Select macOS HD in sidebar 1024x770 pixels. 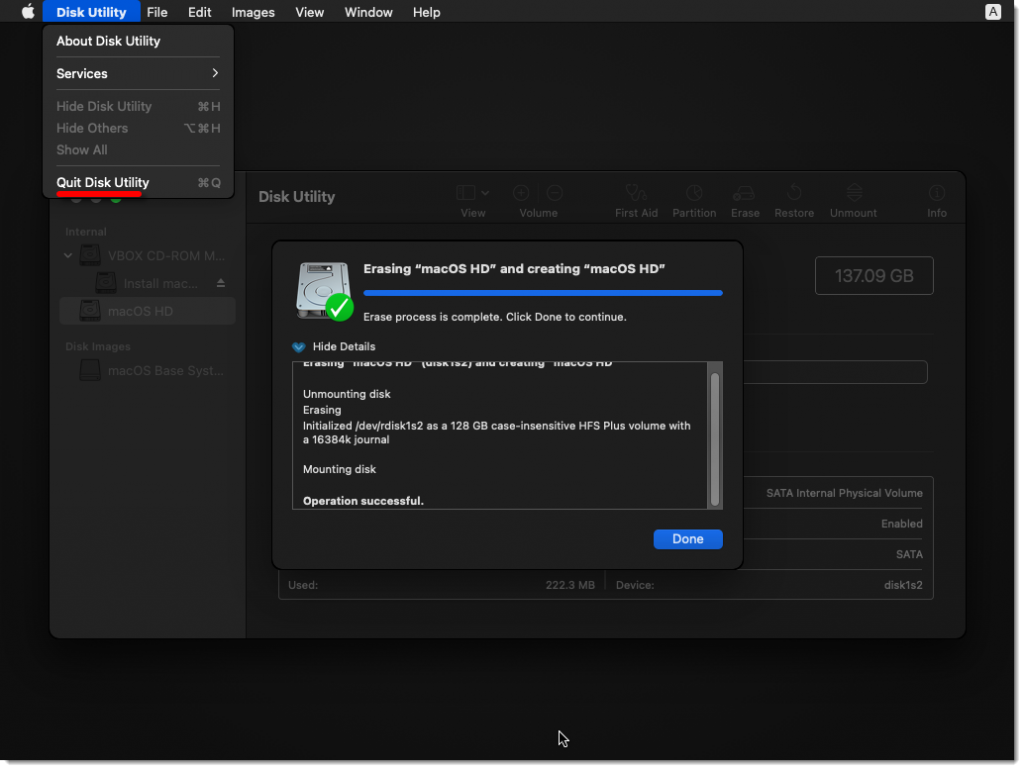[147, 311]
